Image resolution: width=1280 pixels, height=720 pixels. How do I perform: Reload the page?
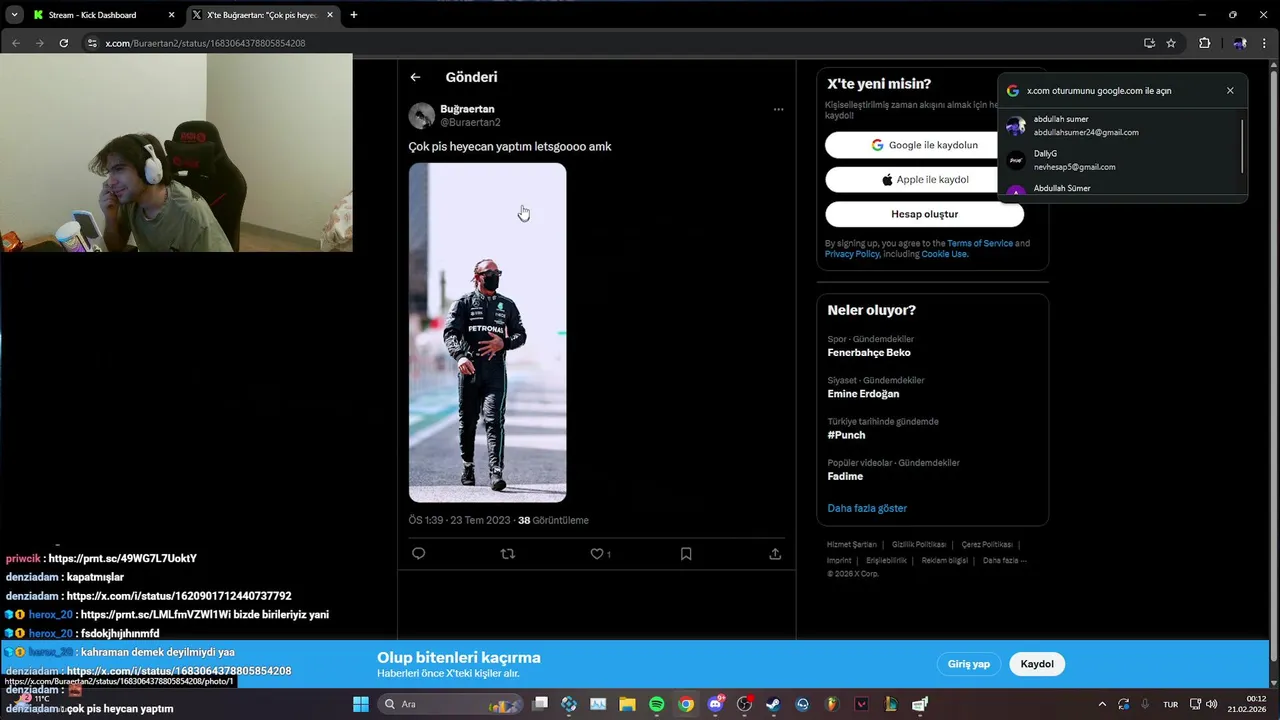(64, 43)
